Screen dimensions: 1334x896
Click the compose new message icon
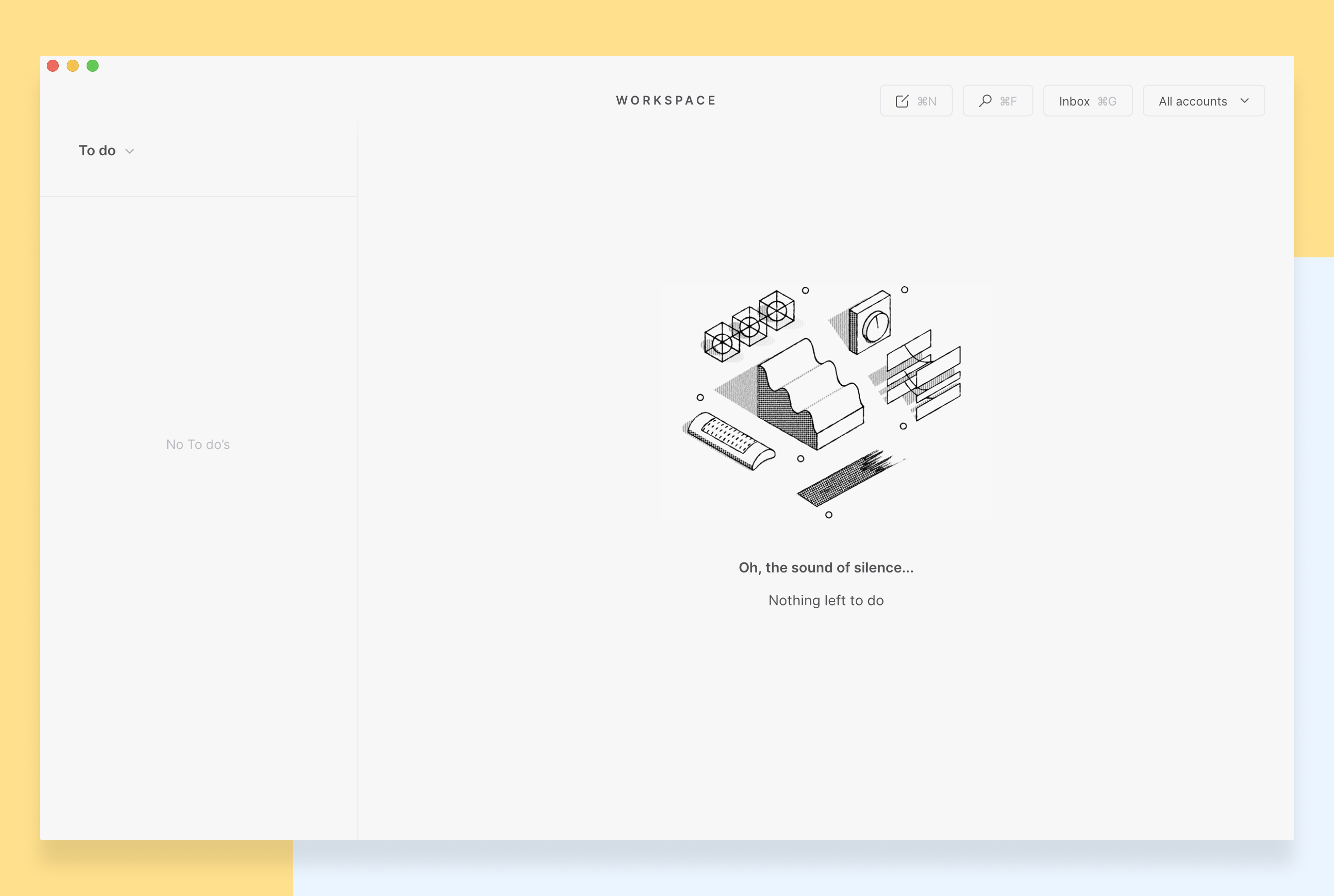click(901, 101)
